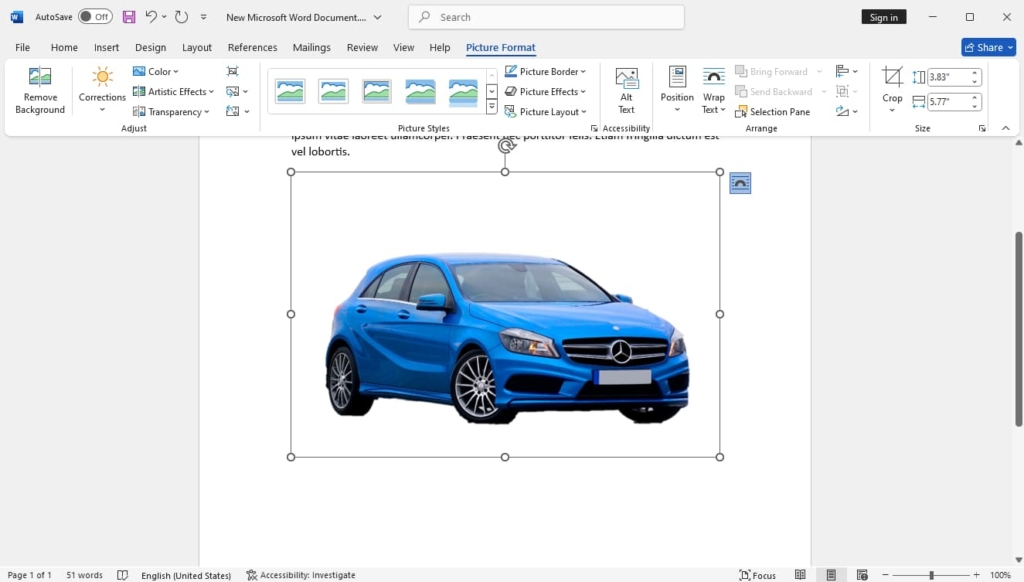Open the Rotate objects dropdown

[x=846, y=112]
